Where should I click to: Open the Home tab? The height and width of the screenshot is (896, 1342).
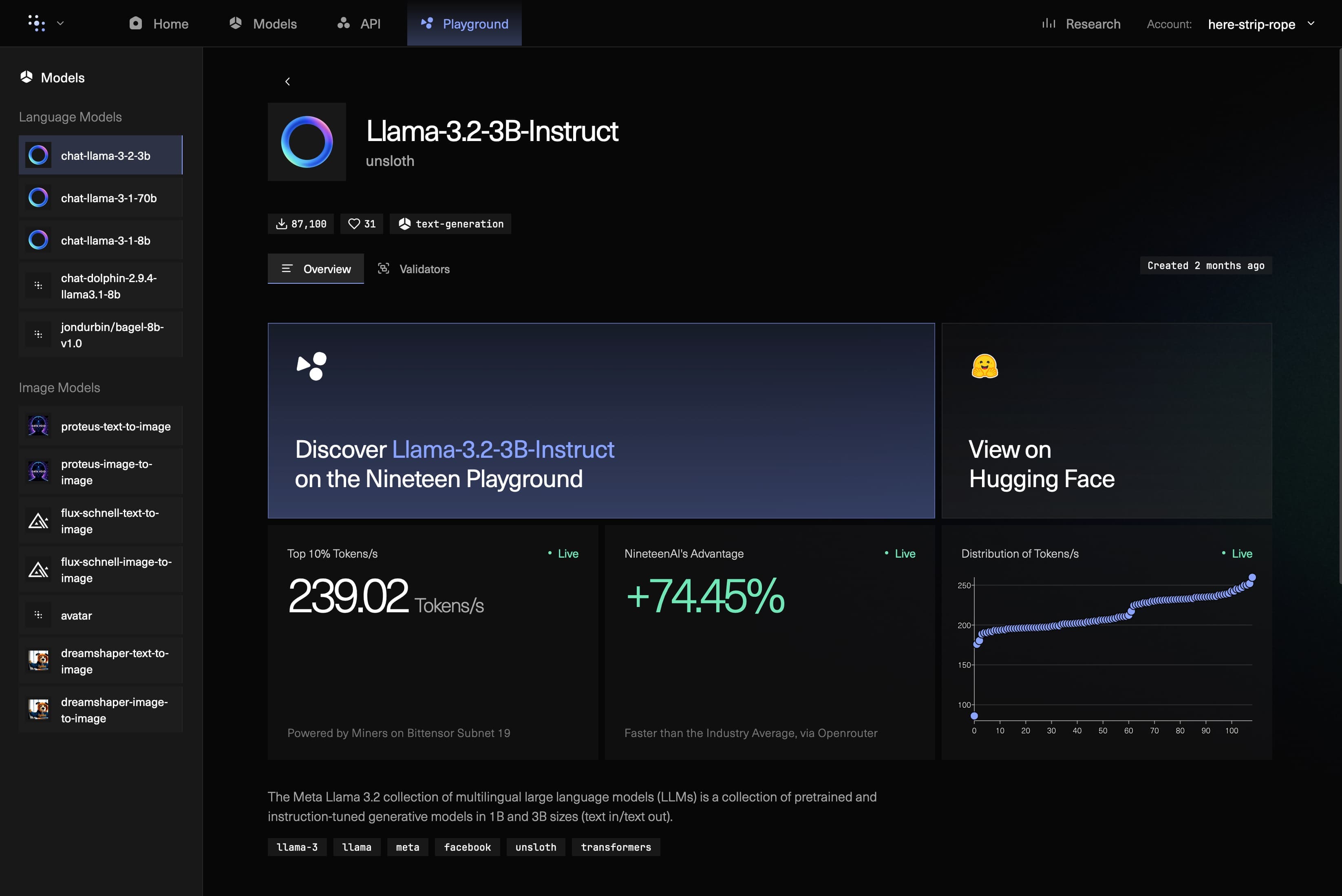pyautogui.click(x=159, y=23)
